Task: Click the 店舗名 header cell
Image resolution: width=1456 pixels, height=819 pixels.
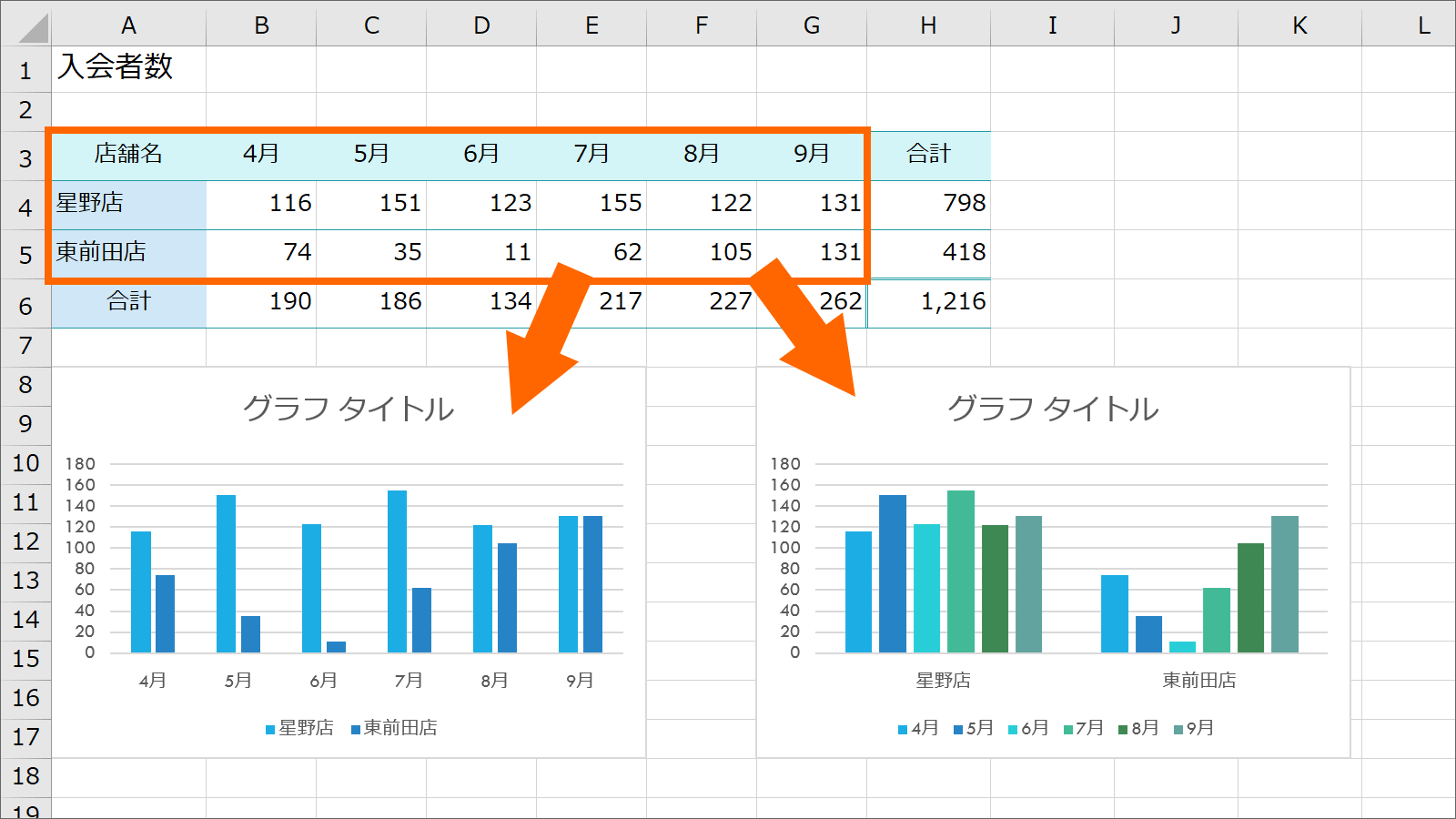Action: (128, 155)
